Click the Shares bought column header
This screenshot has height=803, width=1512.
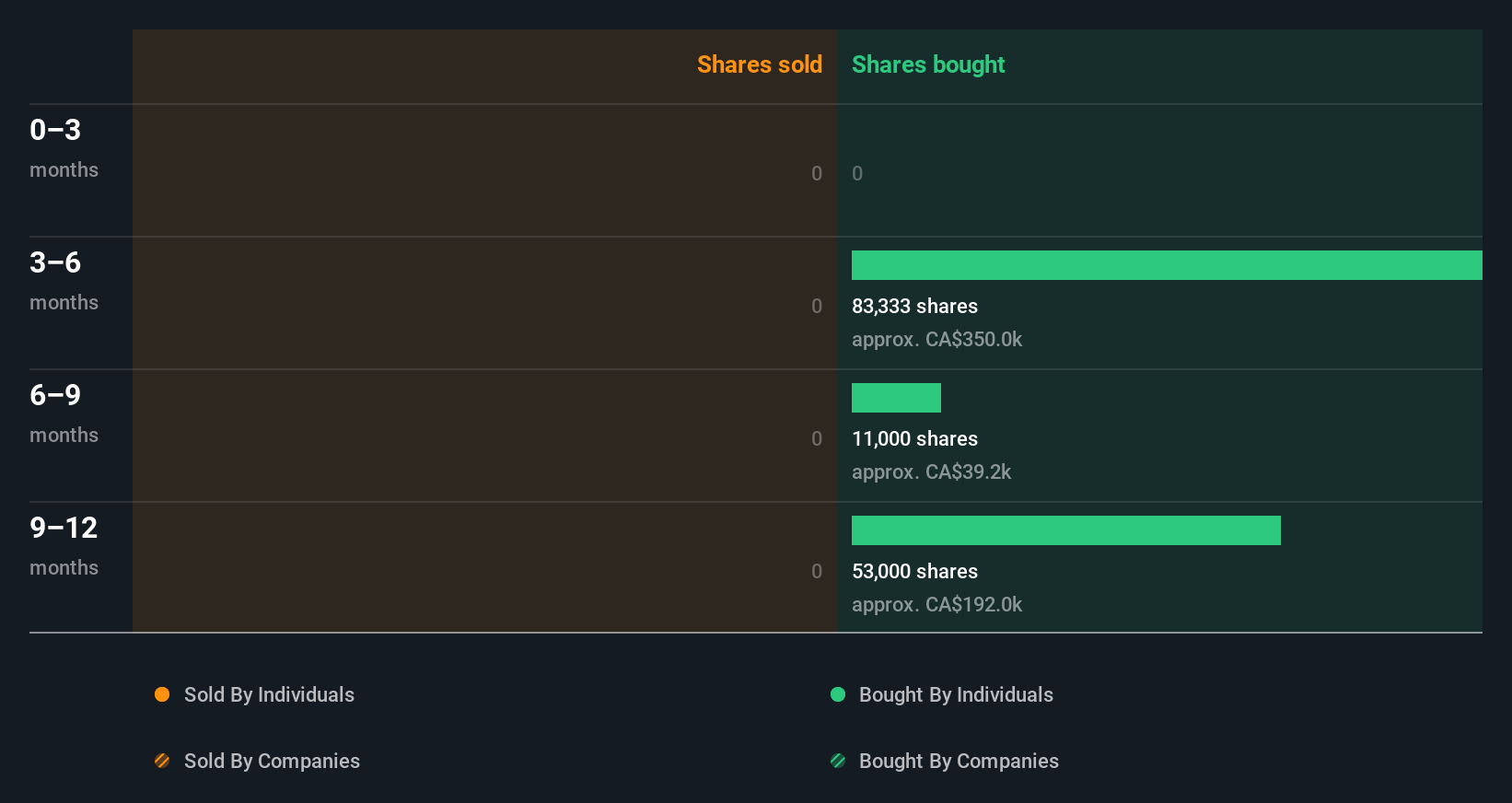(x=928, y=64)
